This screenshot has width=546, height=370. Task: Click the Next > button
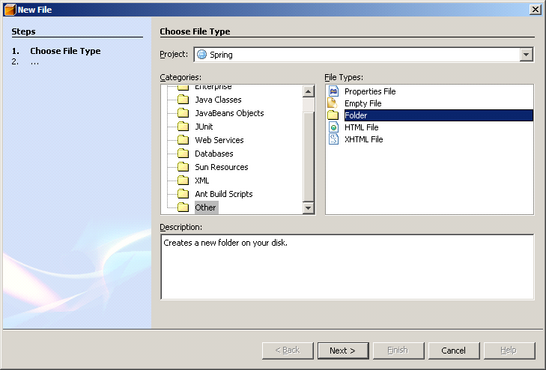pos(343,351)
